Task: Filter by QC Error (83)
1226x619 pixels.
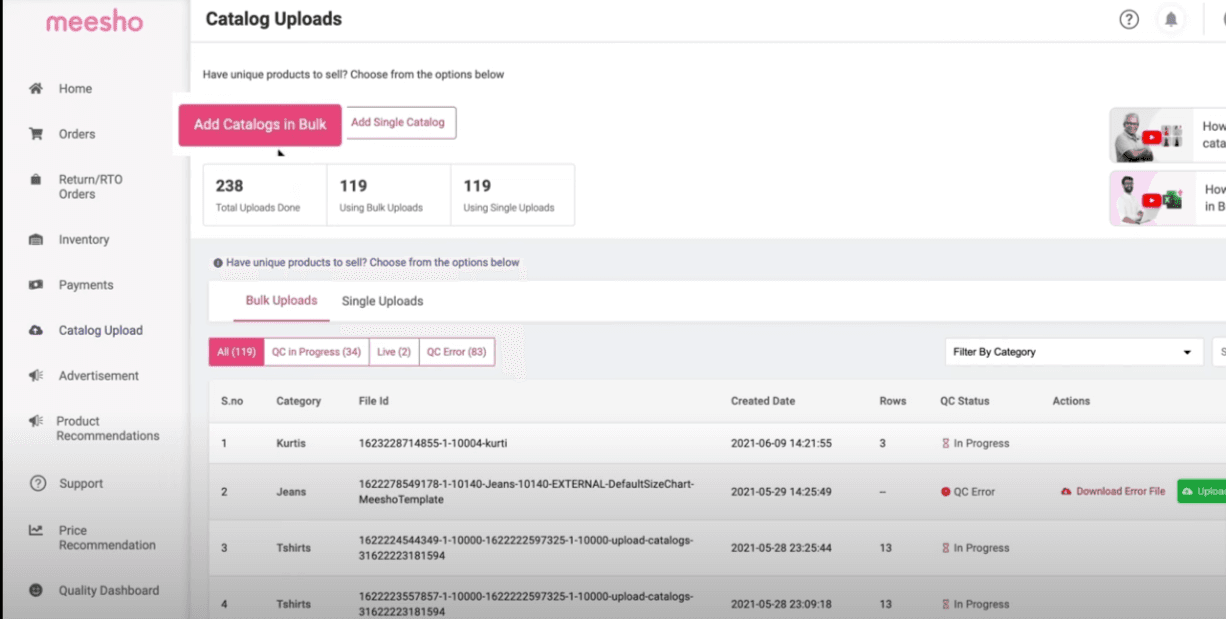Action: [456, 351]
